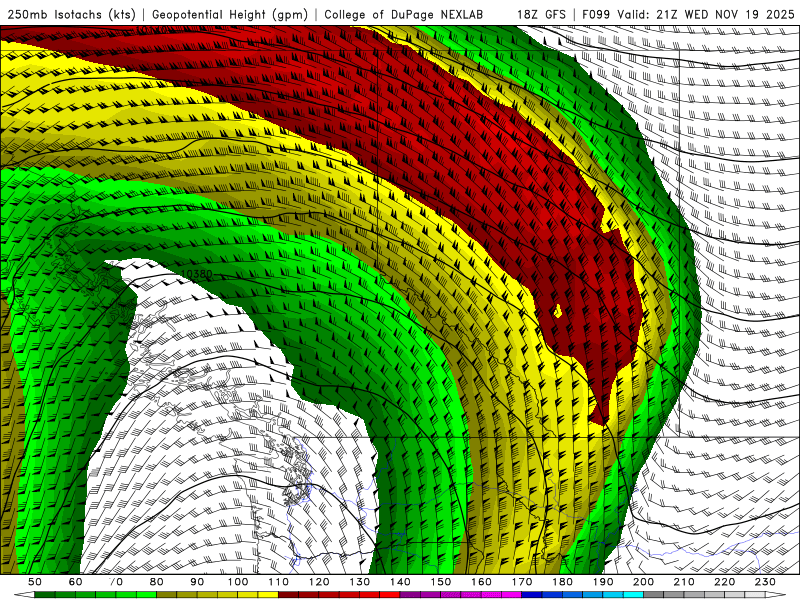Viewport: 800px width, 600px height.
Task: Select the 190 scale value
Action: [x=603, y=582]
